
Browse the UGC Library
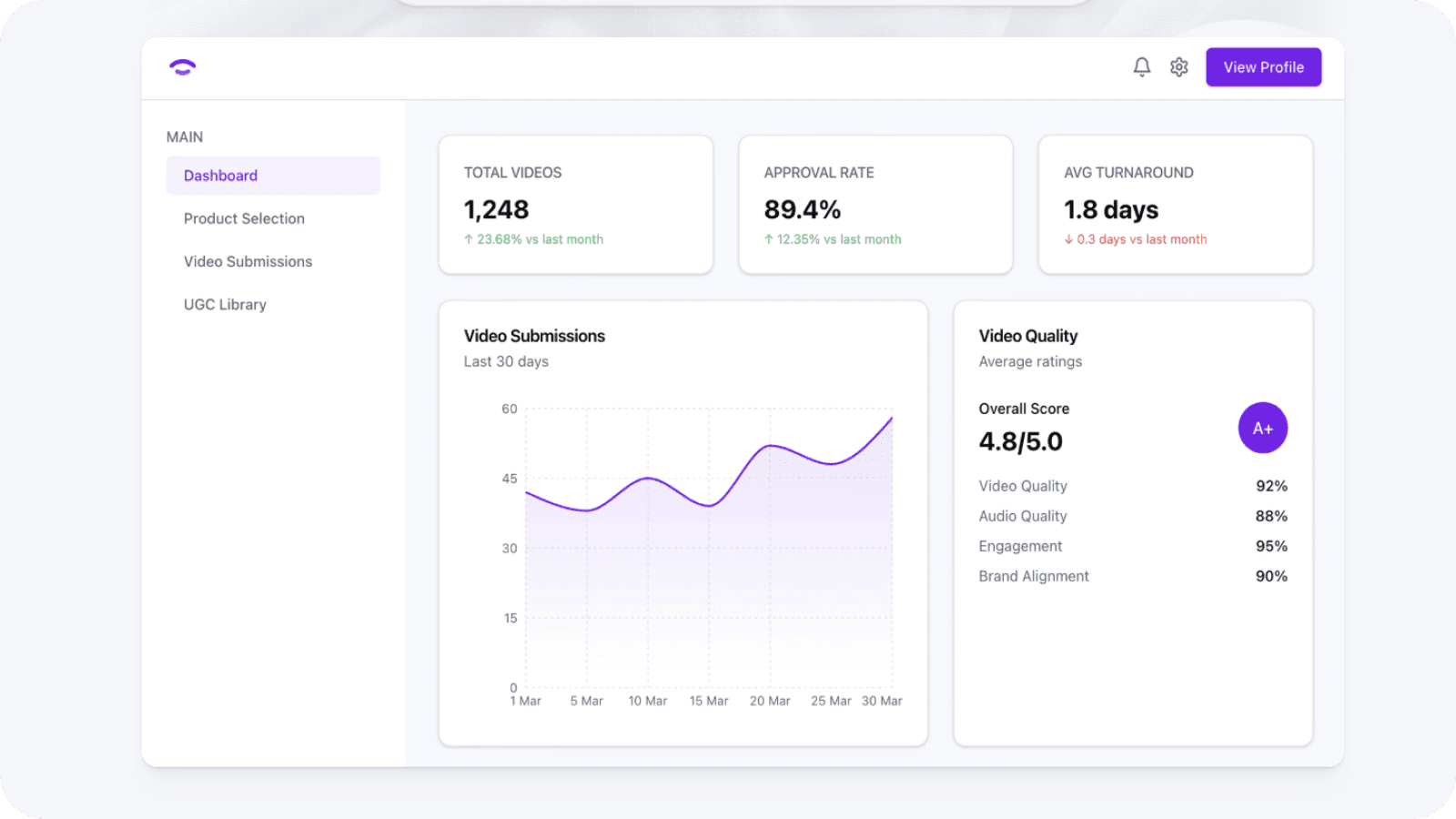click(x=224, y=304)
